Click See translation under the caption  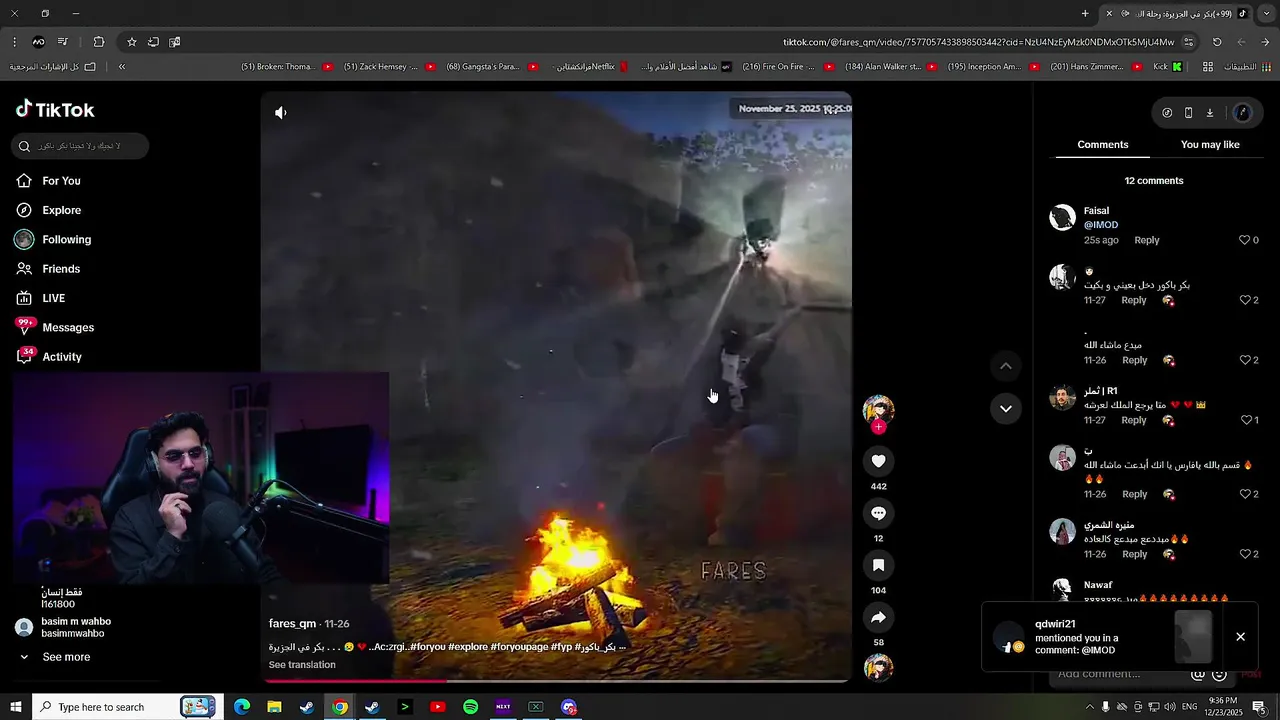(302, 665)
